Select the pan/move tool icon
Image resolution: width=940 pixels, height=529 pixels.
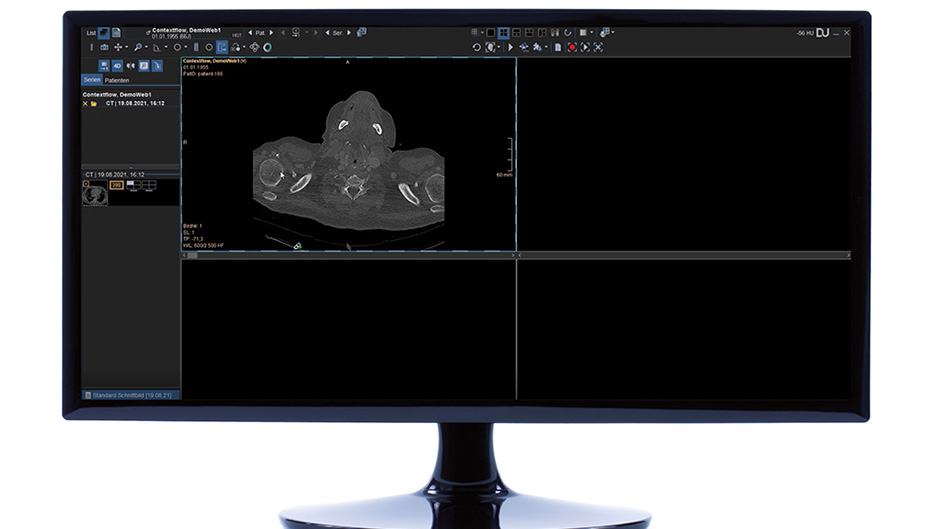(x=118, y=47)
